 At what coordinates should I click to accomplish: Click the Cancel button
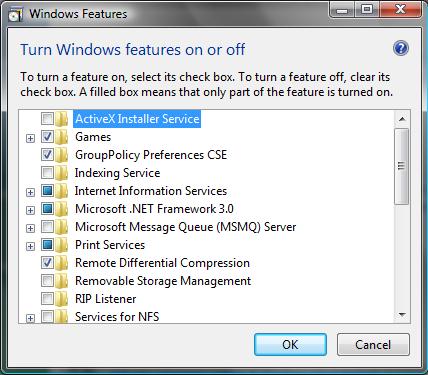tap(373, 344)
